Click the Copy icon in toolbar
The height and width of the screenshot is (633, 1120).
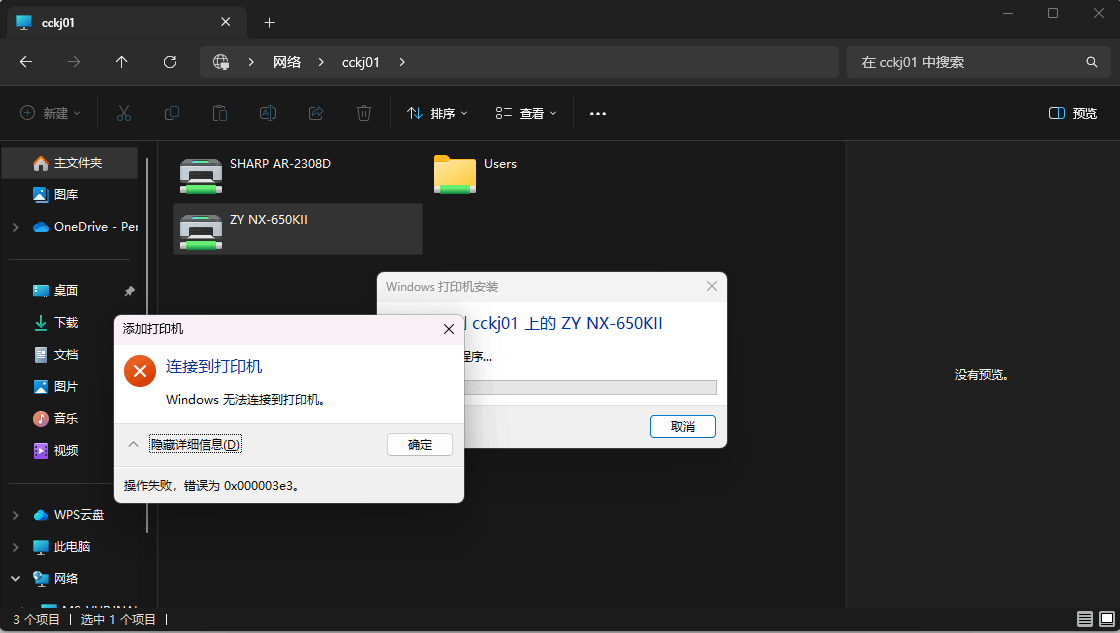point(171,113)
